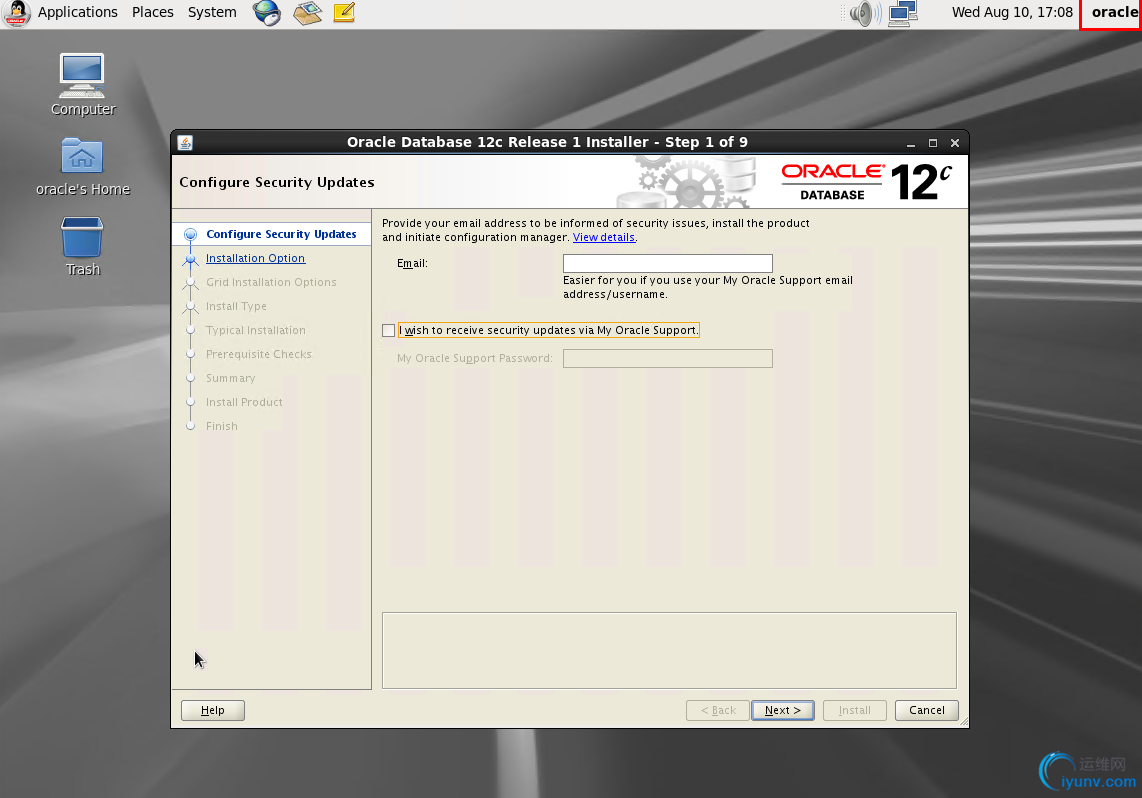Click the Help button
1142x798 pixels.
coord(213,710)
